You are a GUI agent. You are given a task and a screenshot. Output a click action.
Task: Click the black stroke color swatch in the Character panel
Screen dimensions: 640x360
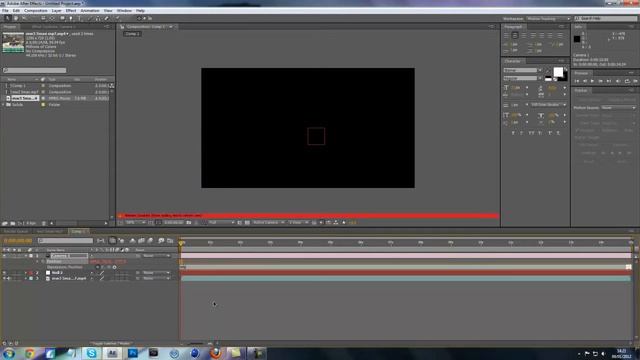pyautogui.click(x=564, y=78)
